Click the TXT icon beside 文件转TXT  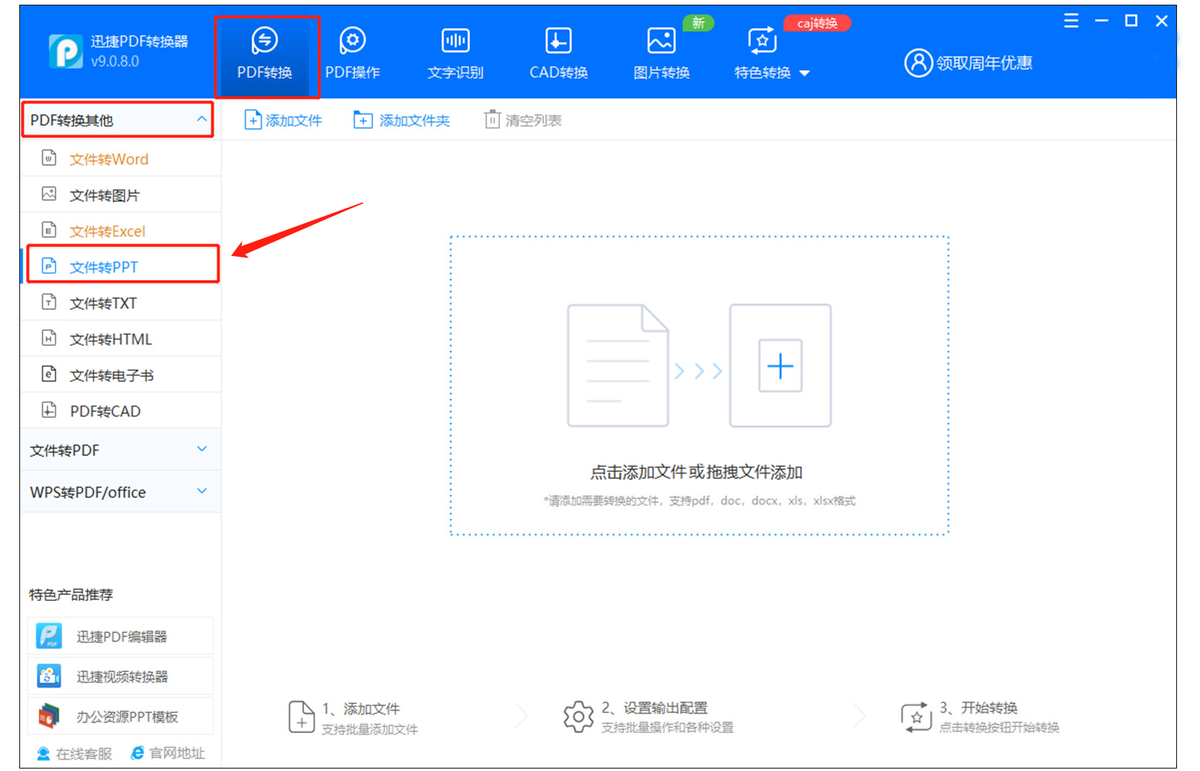tap(48, 302)
